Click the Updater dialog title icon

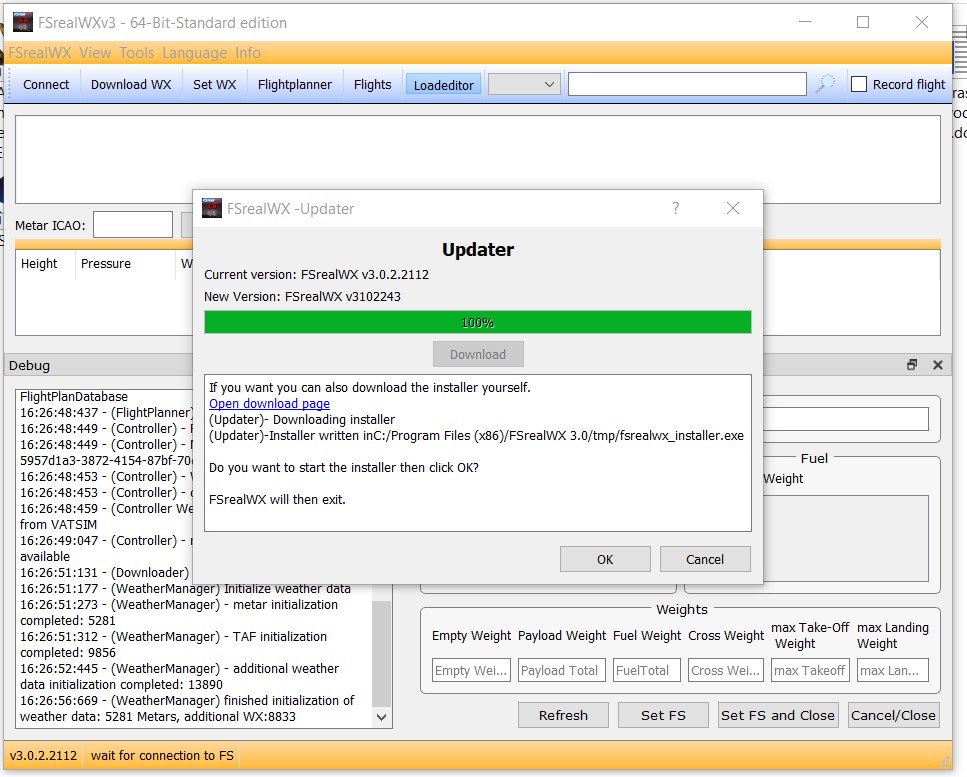click(212, 208)
